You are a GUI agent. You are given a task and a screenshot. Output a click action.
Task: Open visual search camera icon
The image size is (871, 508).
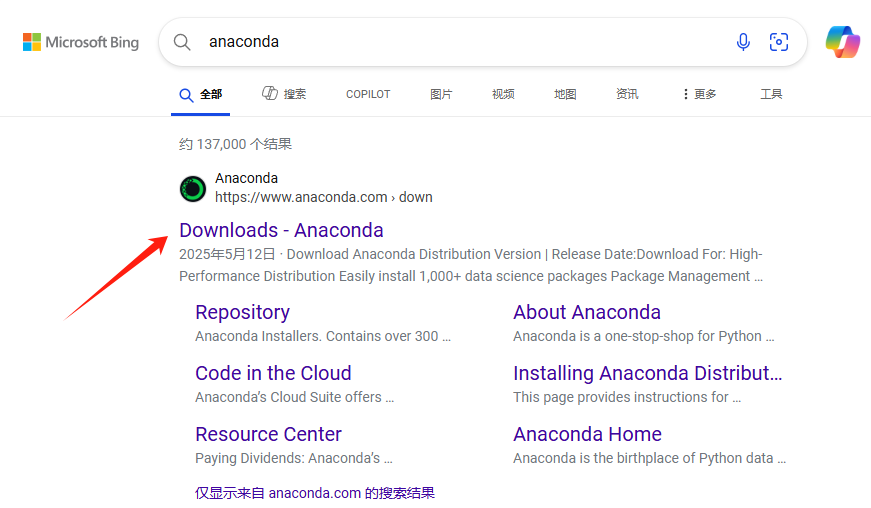coord(779,42)
